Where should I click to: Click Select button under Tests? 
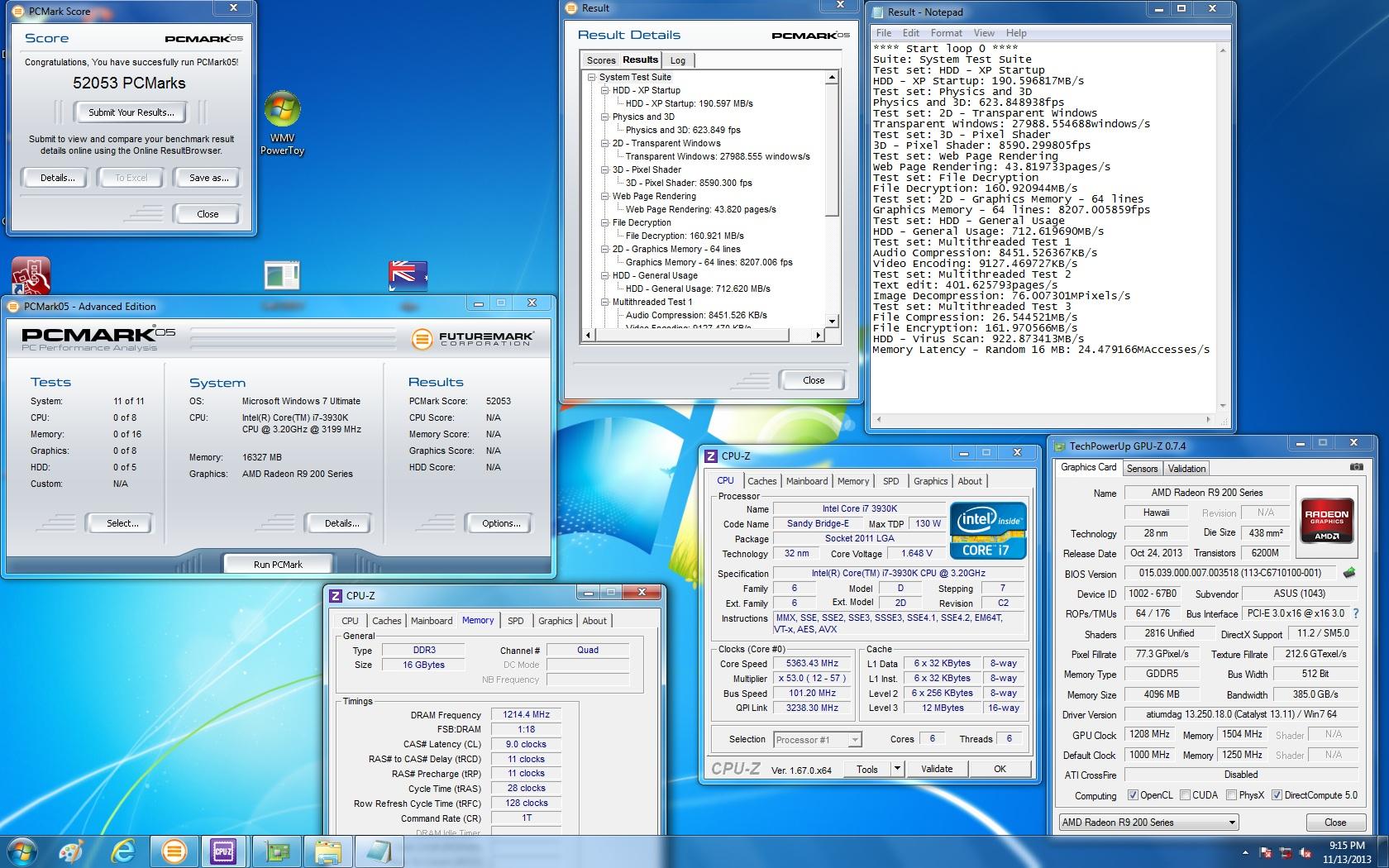(122, 523)
